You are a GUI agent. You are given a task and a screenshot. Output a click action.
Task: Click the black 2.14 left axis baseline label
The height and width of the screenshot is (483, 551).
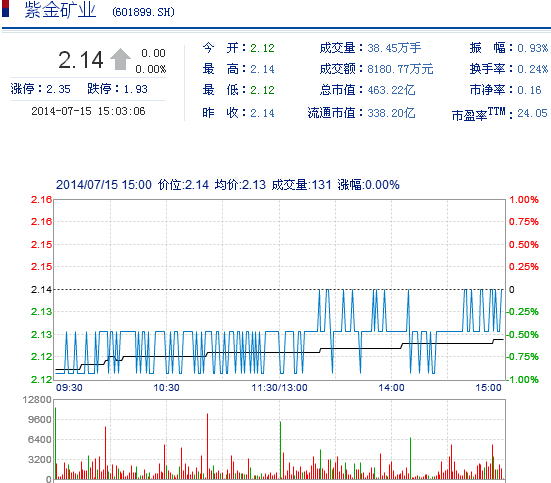pos(41,289)
